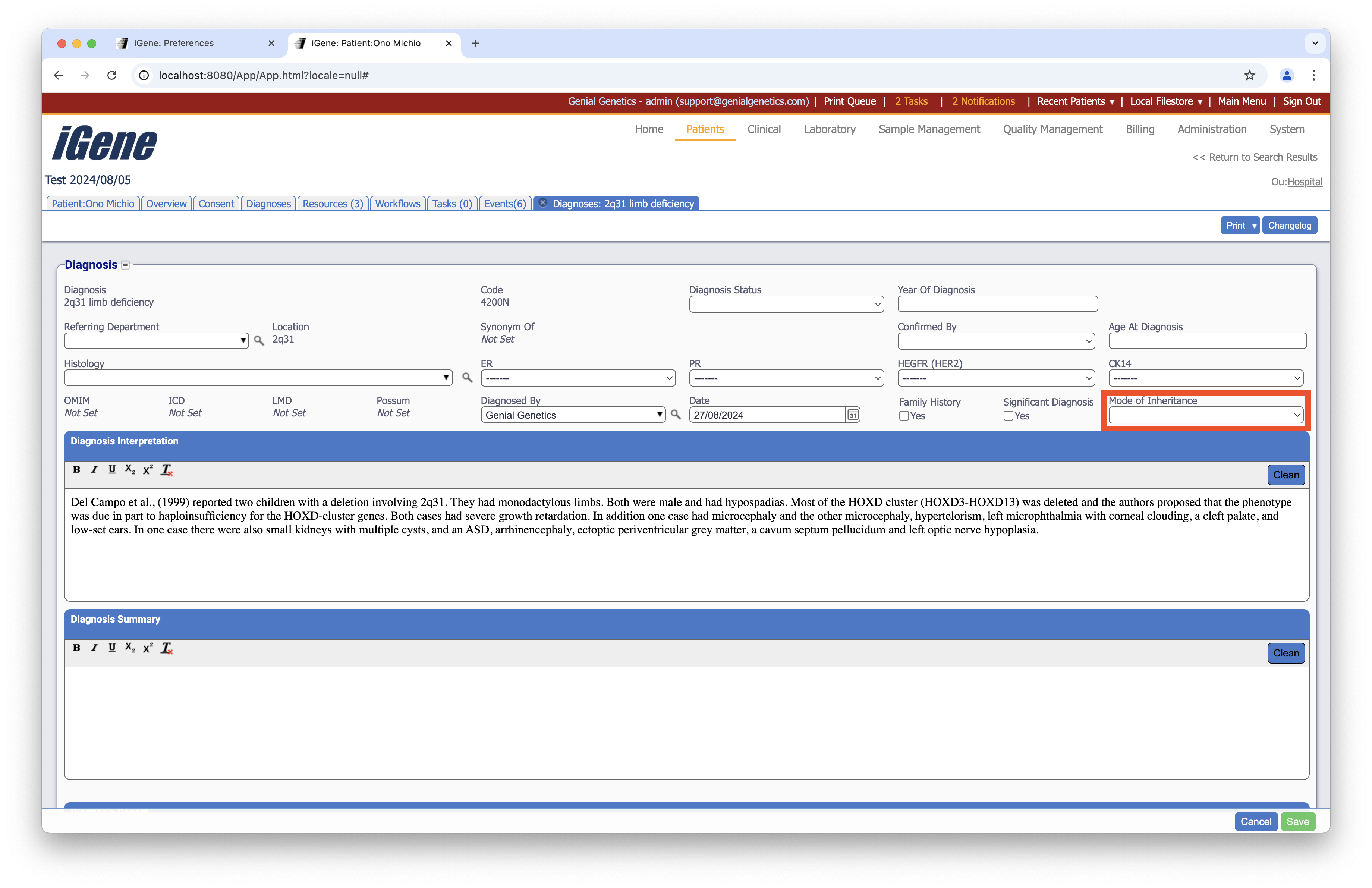Click Return to Search Results link

pyautogui.click(x=1255, y=157)
